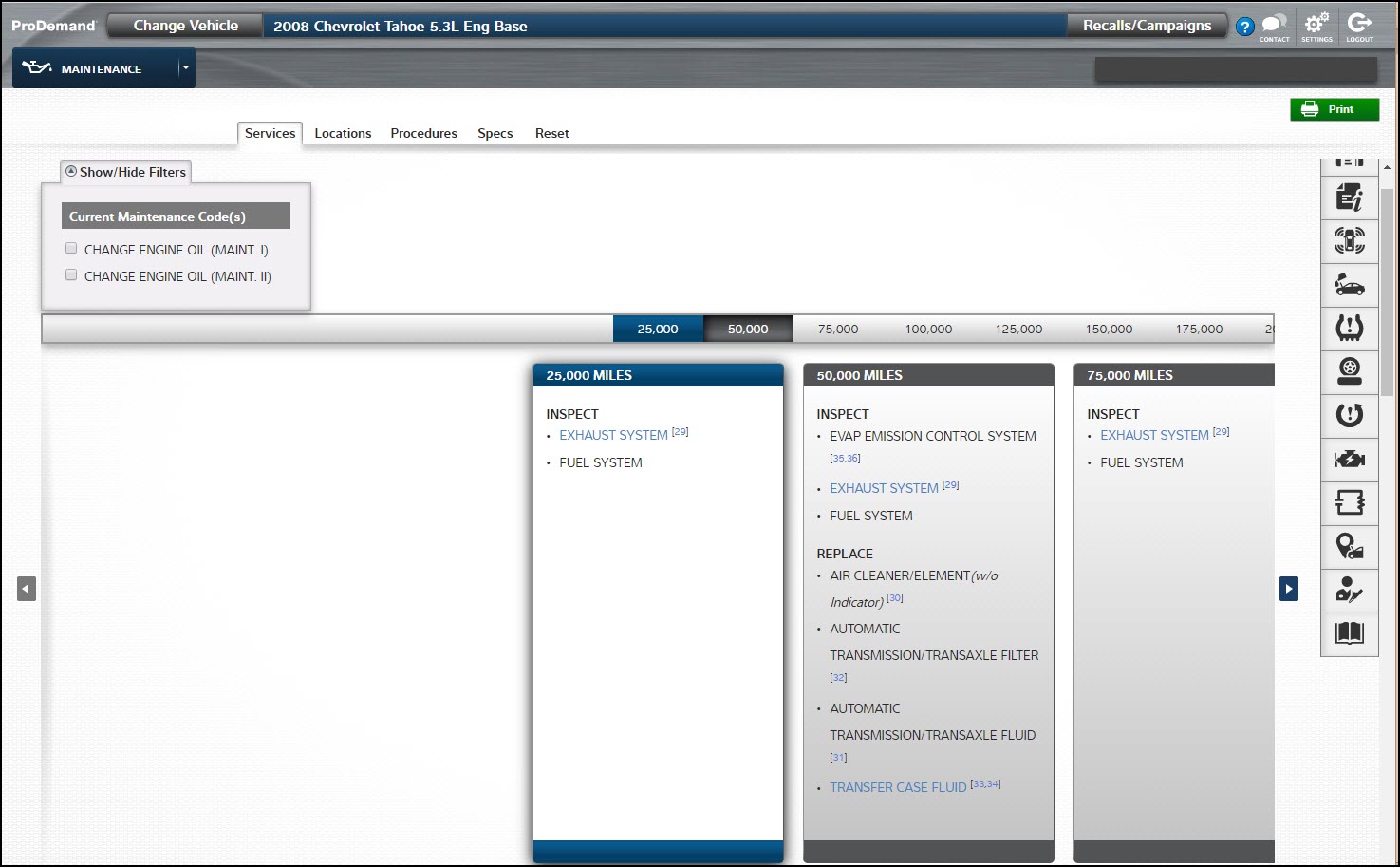Screen dimensions: 1400x867
Task: Click the green Print button
Action: pyautogui.click(x=1333, y=109)
